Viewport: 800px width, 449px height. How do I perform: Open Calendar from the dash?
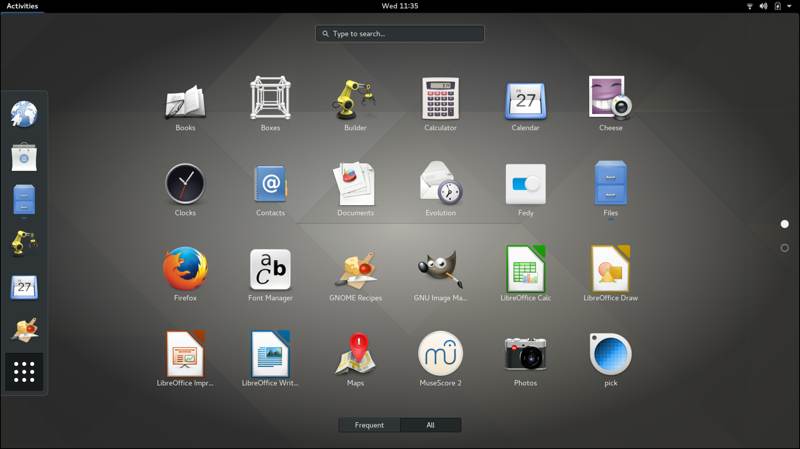click(24, 287)
